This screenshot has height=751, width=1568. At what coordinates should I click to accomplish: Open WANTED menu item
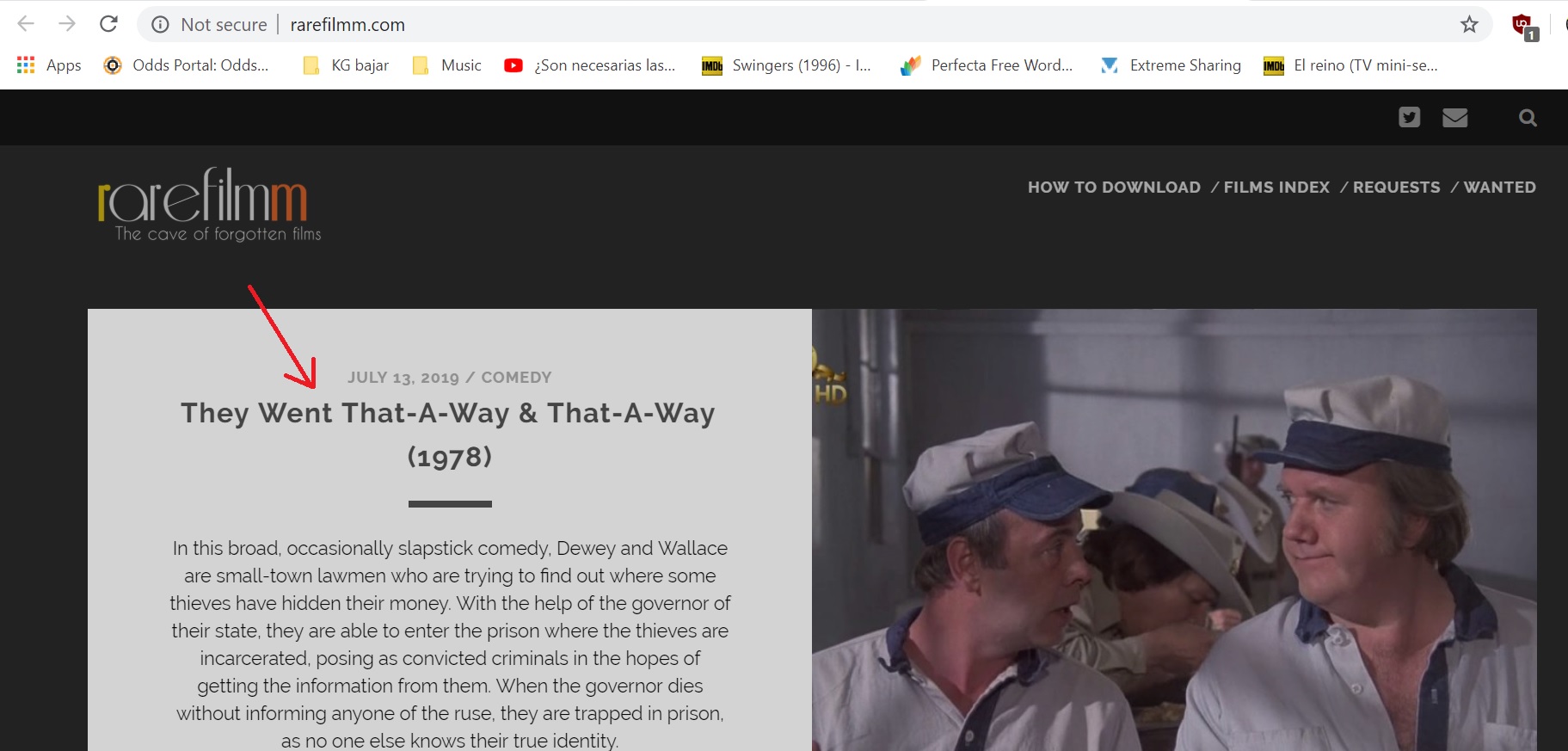(x=1499, y=188)
